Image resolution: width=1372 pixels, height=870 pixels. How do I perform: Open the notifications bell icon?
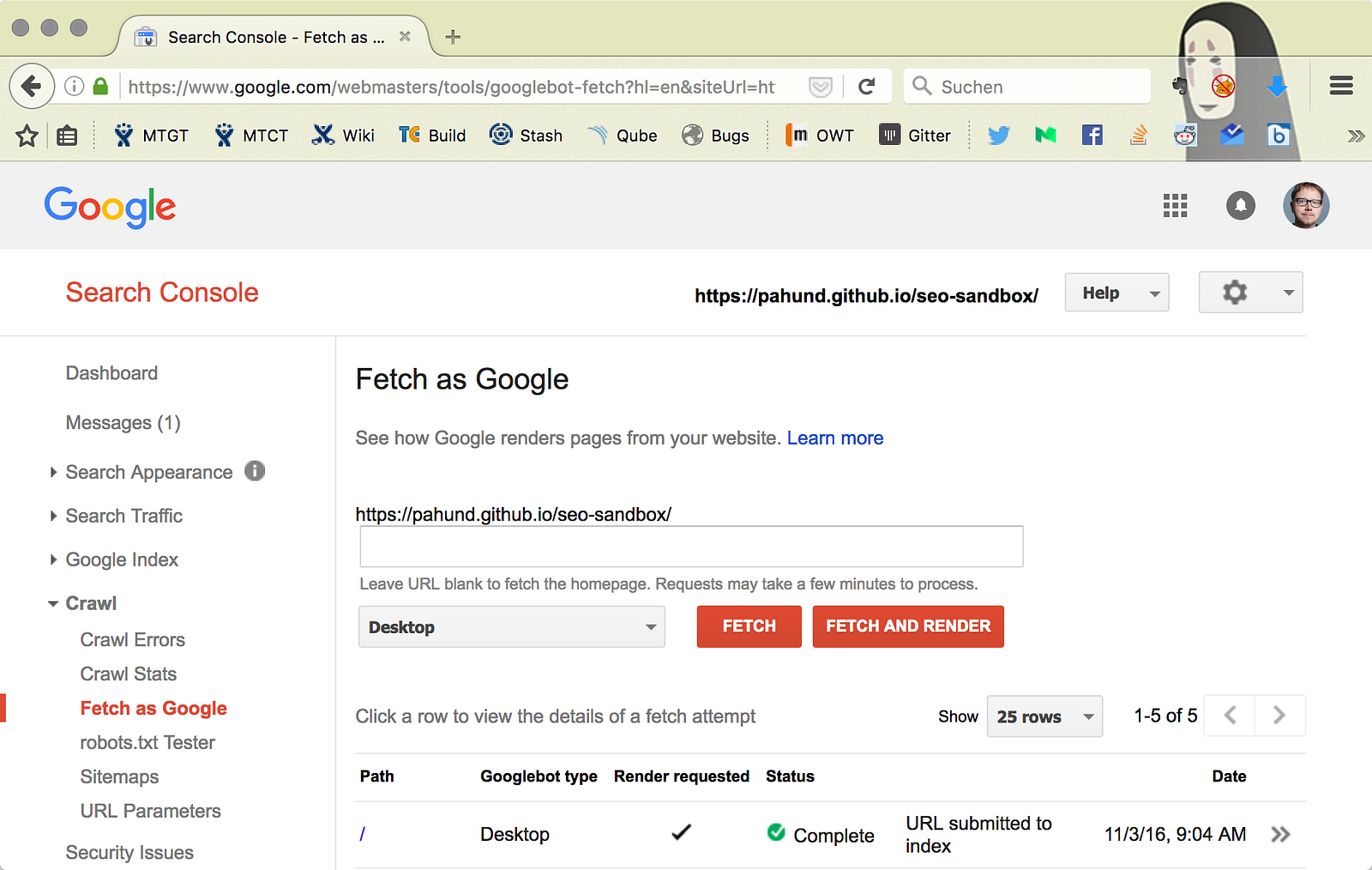(1240, 206)
